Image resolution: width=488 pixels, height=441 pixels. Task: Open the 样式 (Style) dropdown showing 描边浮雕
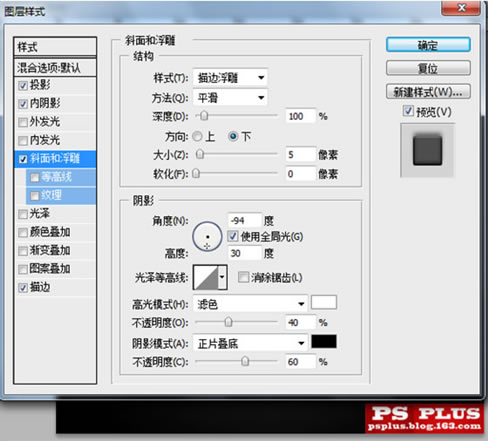click(x=230, y=78)
